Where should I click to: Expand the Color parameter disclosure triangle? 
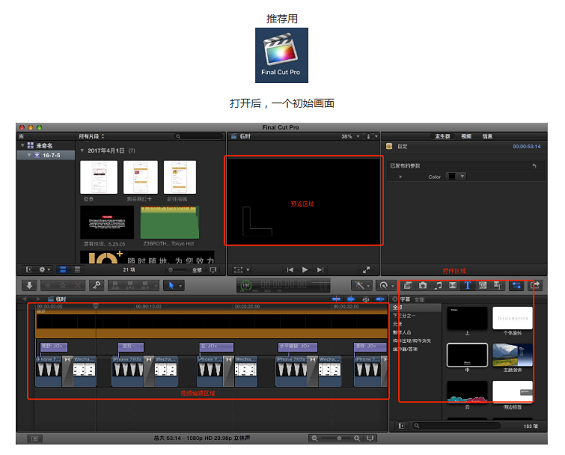[x=400, y=177]
